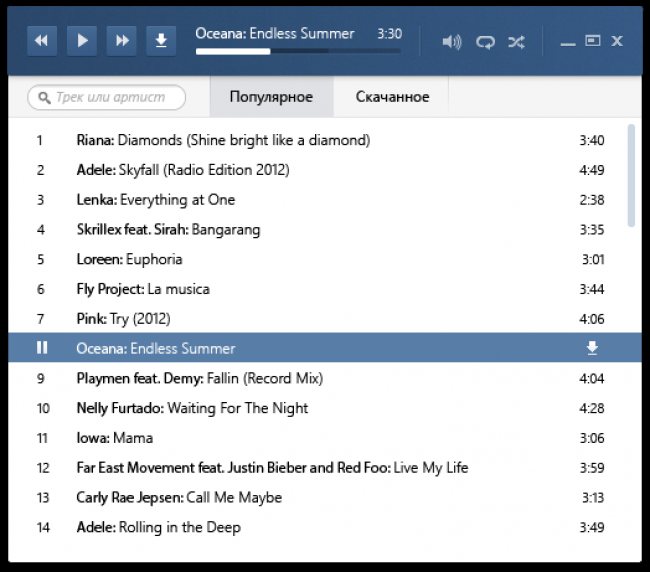The image size is (650, 572).
Task: Pause Oceana: Endless Summer in the playlist row
Action: point(42,347)
